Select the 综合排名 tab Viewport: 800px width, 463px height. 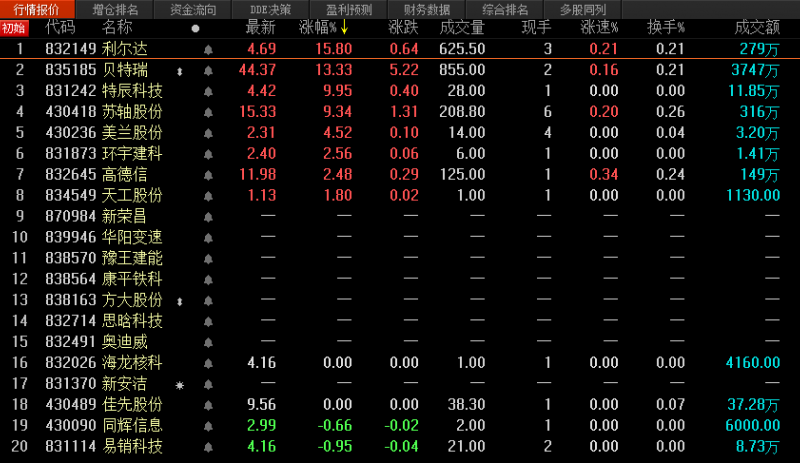(505, 9)
